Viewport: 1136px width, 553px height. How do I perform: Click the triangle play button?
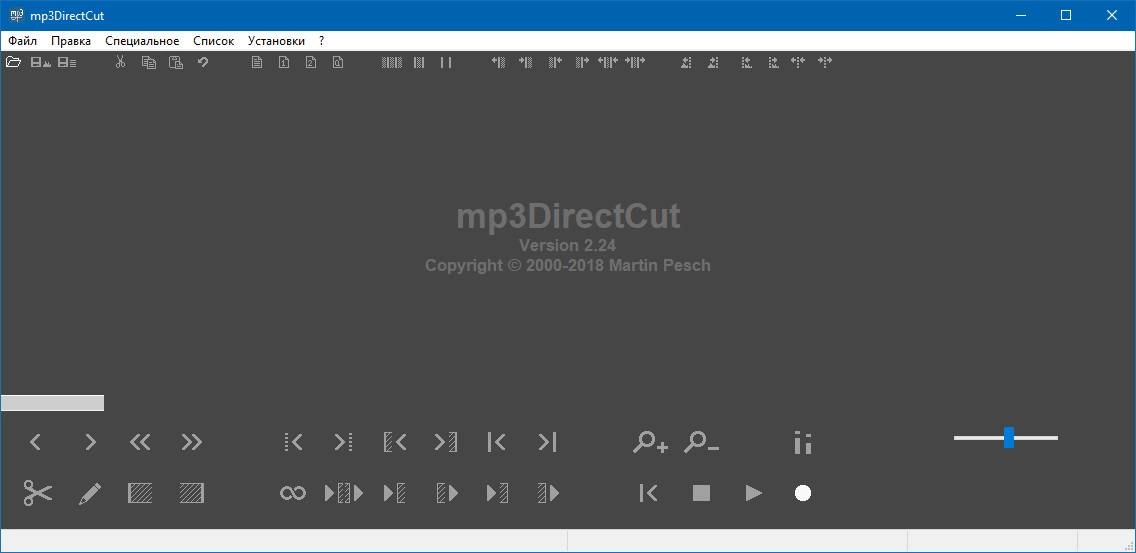[x=753, y=493]
